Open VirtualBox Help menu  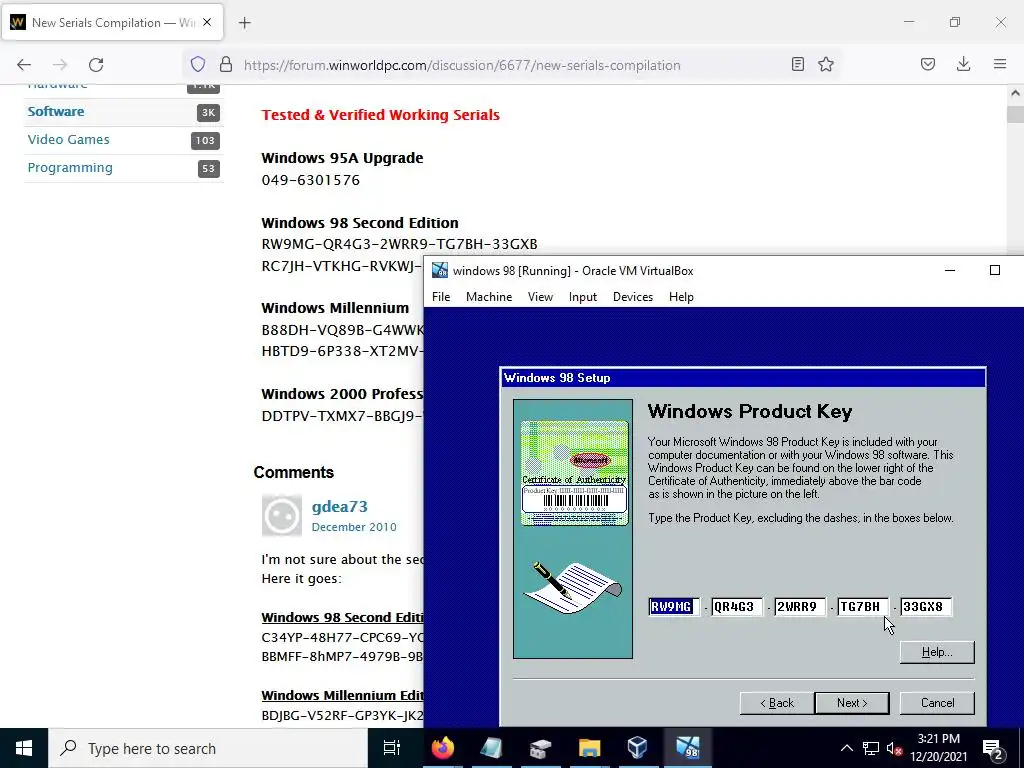pos(681,296)
